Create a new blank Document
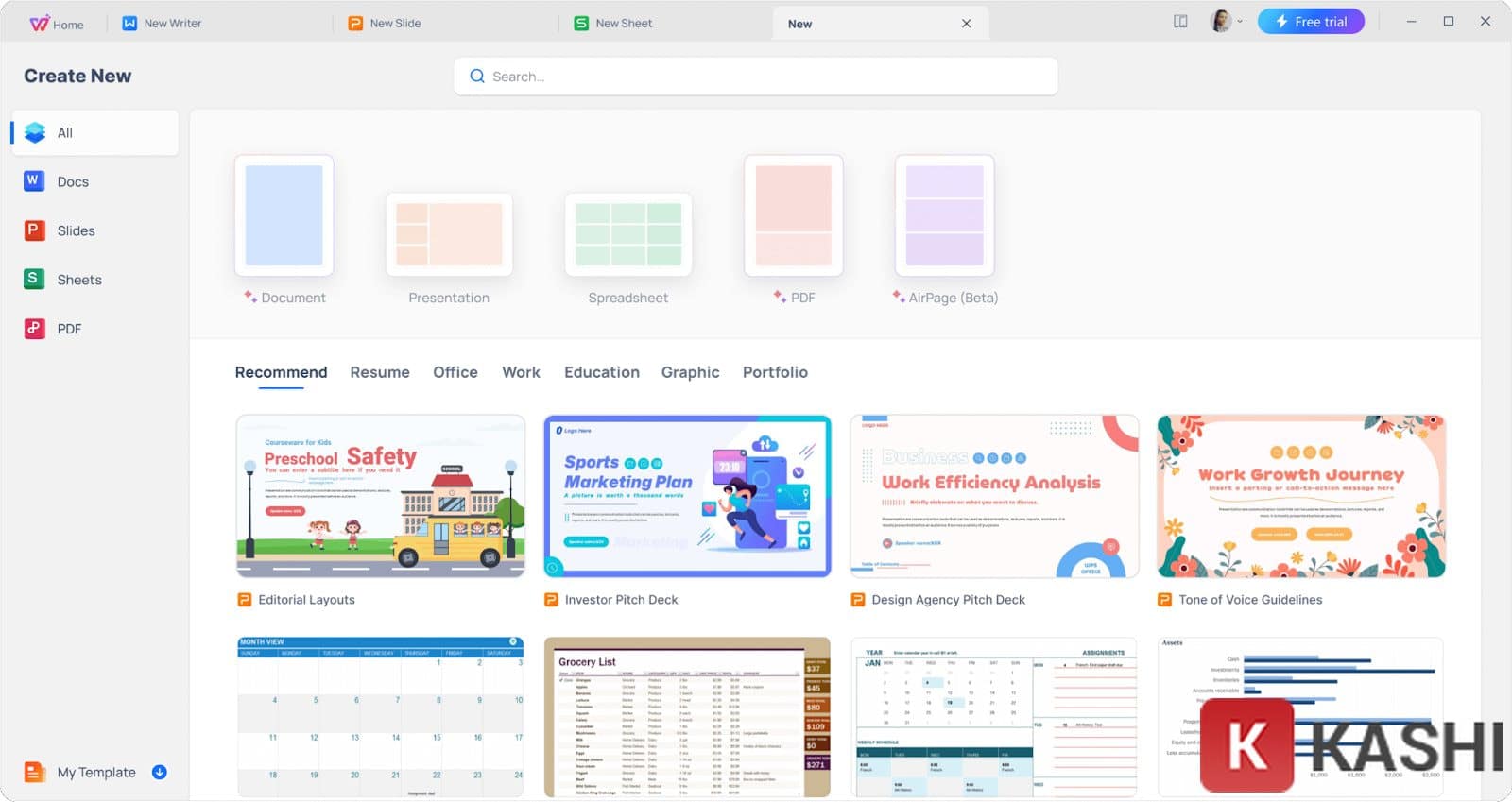 [x=284, y=215]
